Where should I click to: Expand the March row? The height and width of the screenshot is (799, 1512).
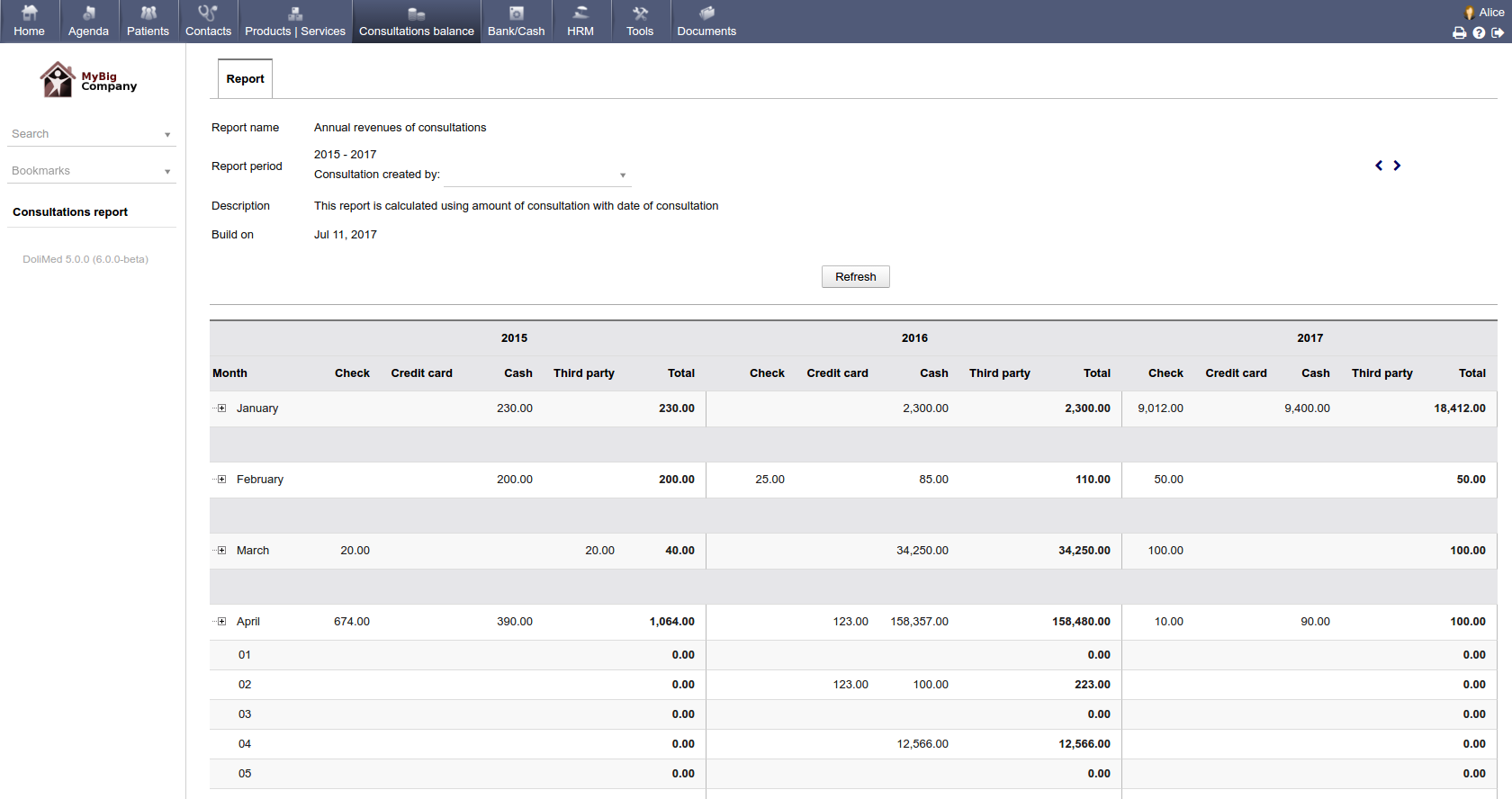click(221, 551)
